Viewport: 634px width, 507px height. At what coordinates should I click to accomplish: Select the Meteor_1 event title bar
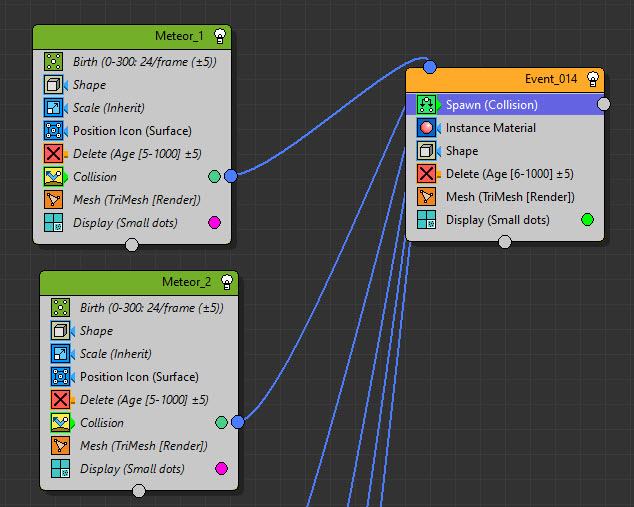pos(132,37)
